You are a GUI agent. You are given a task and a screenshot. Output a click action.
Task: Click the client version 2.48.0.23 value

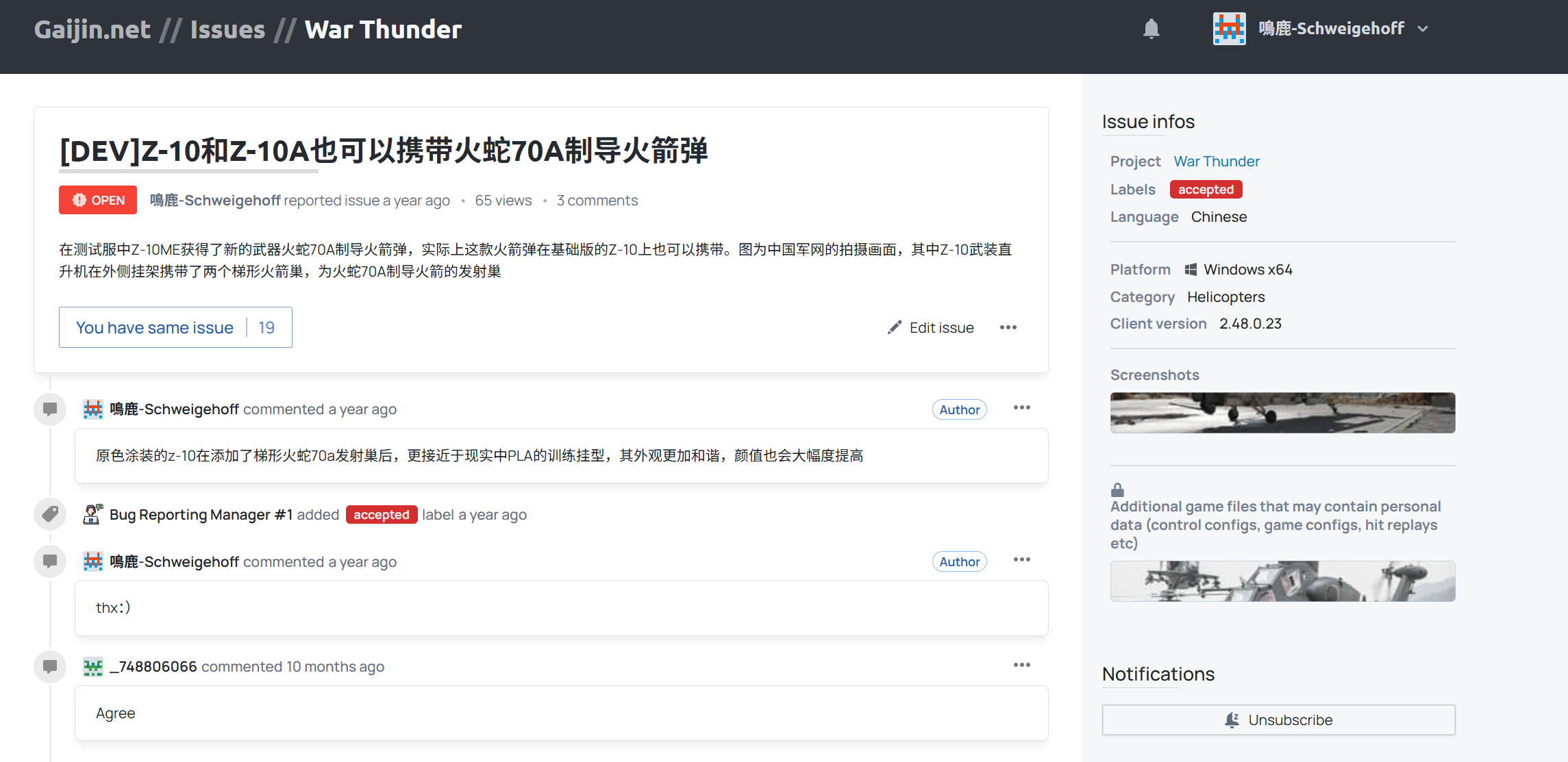1250,324
